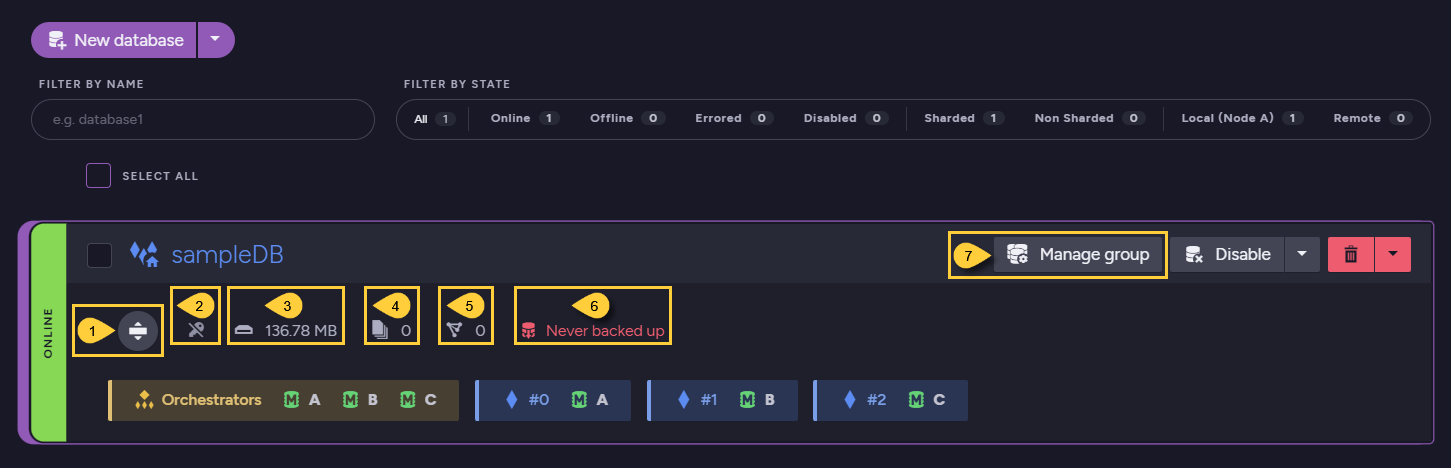The width and height of the screenshot is (1451, 468).
Task: Select Orchestrator node B
Action: click(360, 400)
